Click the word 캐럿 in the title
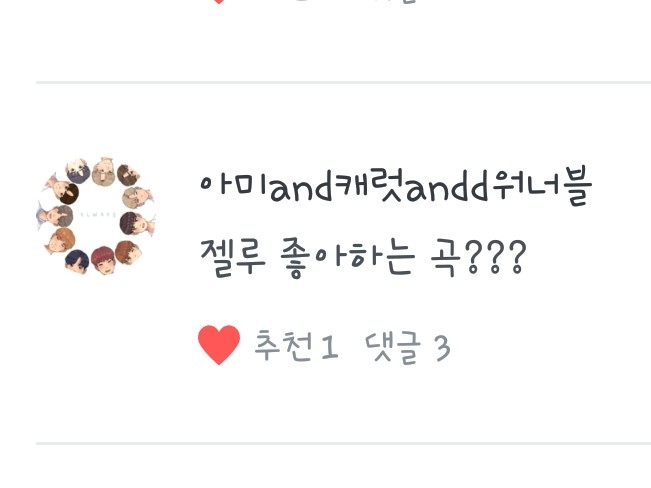This screenshot has width=651, height=488. click(367, 185)
